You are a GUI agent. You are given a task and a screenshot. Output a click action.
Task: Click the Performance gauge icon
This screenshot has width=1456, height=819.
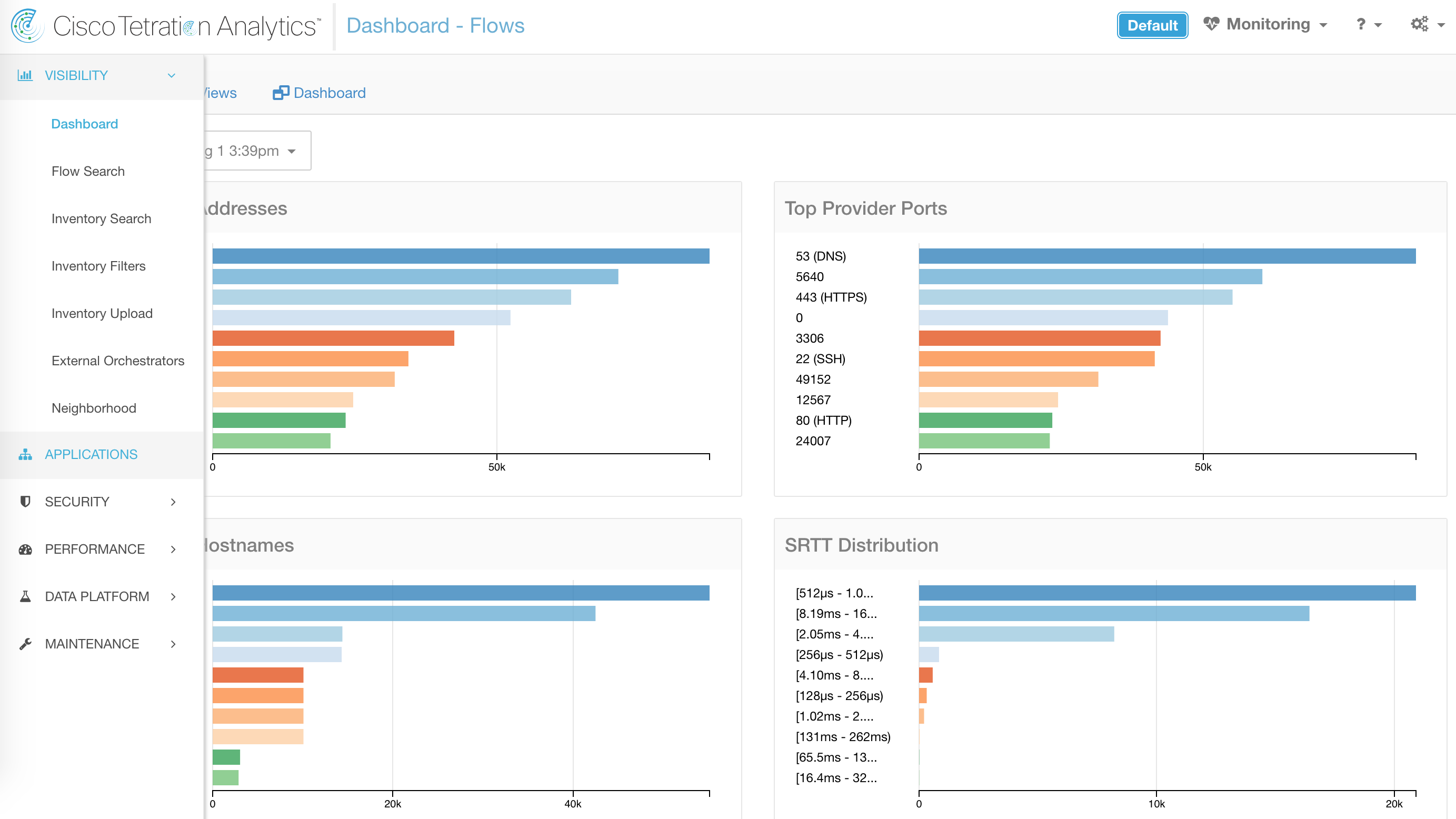(x=25, y=550)
